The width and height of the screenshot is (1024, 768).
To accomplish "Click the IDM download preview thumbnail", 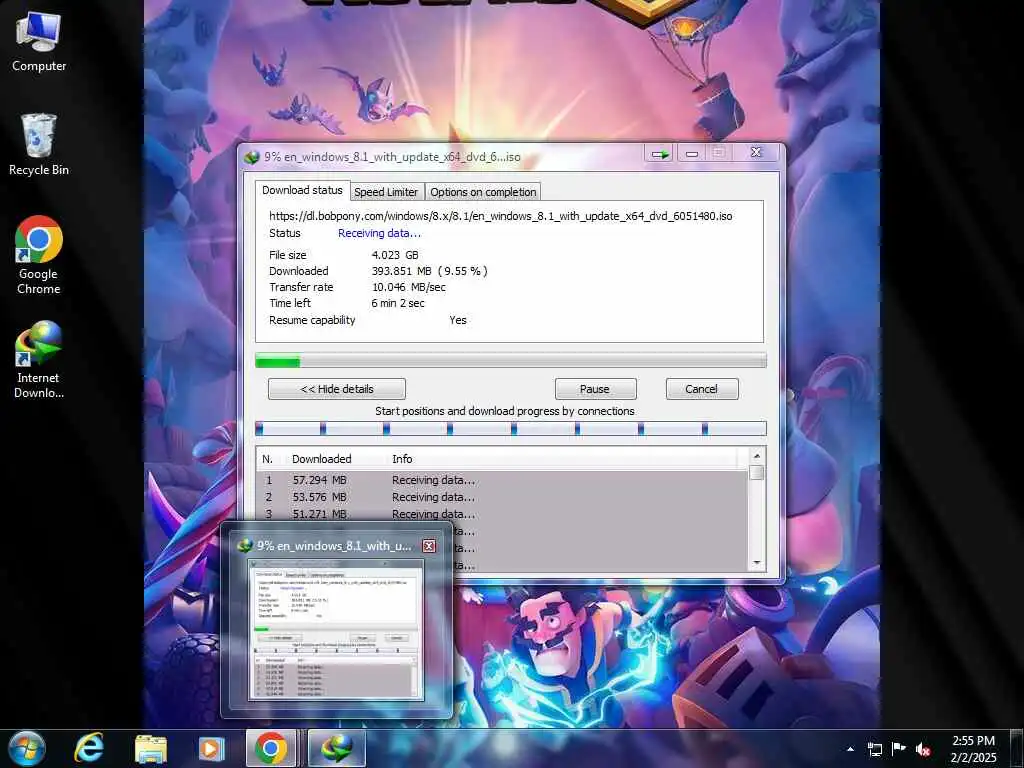I will [336, 630].
